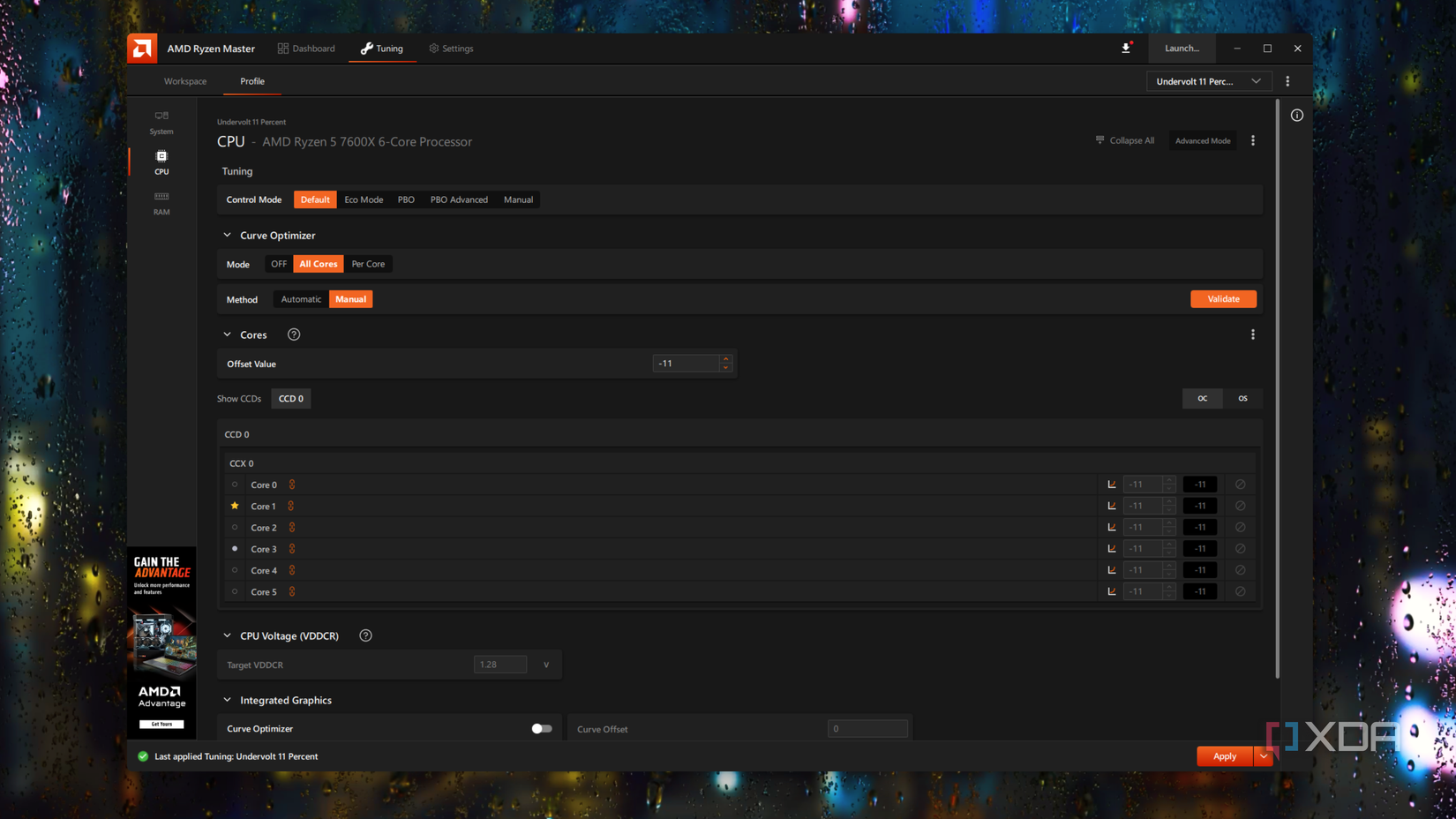Image resolution: width=1456 pixels, height=819 pixels.
Task: Open the profile options kebab menu
Action: click(1287, 81)
